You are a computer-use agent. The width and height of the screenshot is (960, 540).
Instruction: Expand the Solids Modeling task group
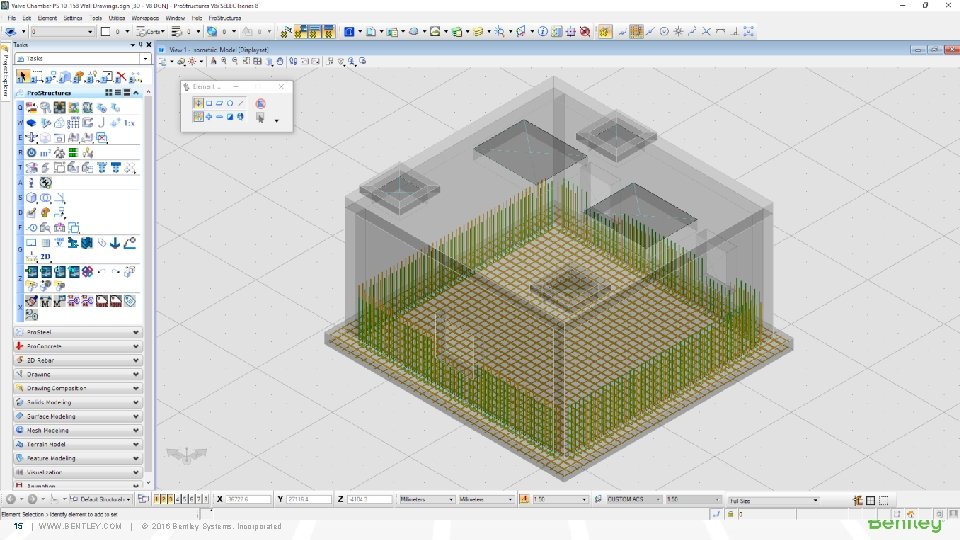(78, 402)
